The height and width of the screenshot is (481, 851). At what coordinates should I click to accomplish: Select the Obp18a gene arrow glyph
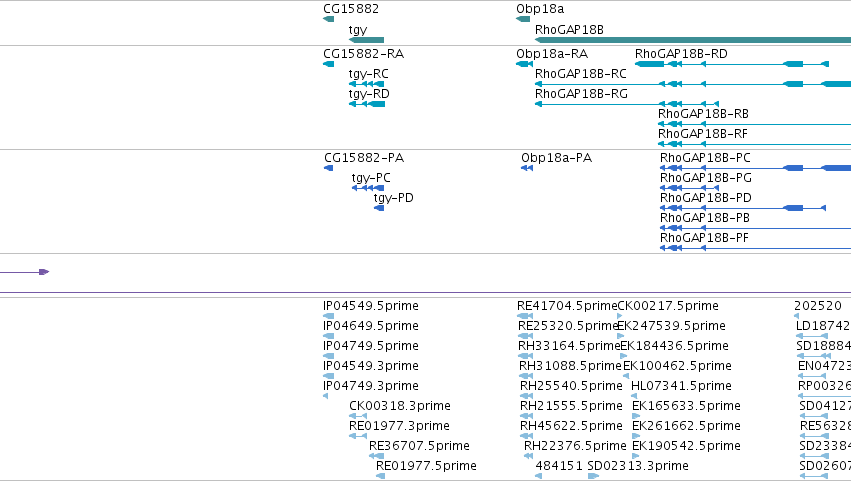coord(523,19)
